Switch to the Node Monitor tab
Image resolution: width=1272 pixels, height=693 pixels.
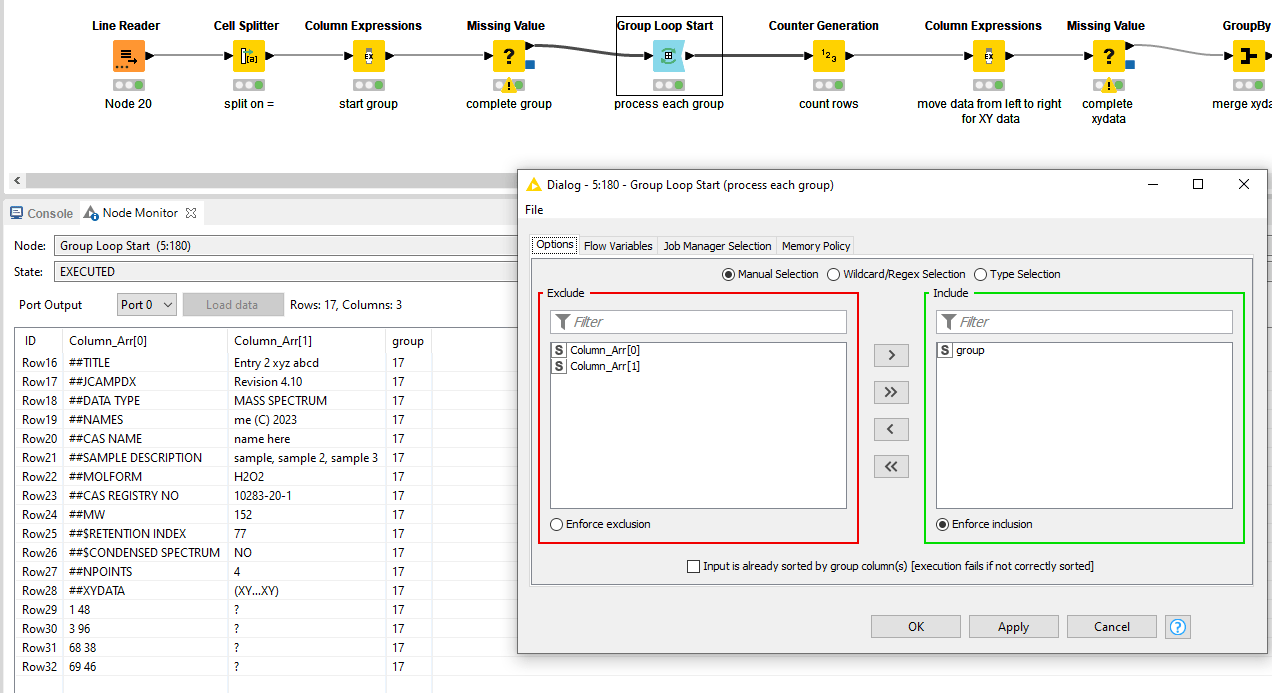(x=141, y=213)
